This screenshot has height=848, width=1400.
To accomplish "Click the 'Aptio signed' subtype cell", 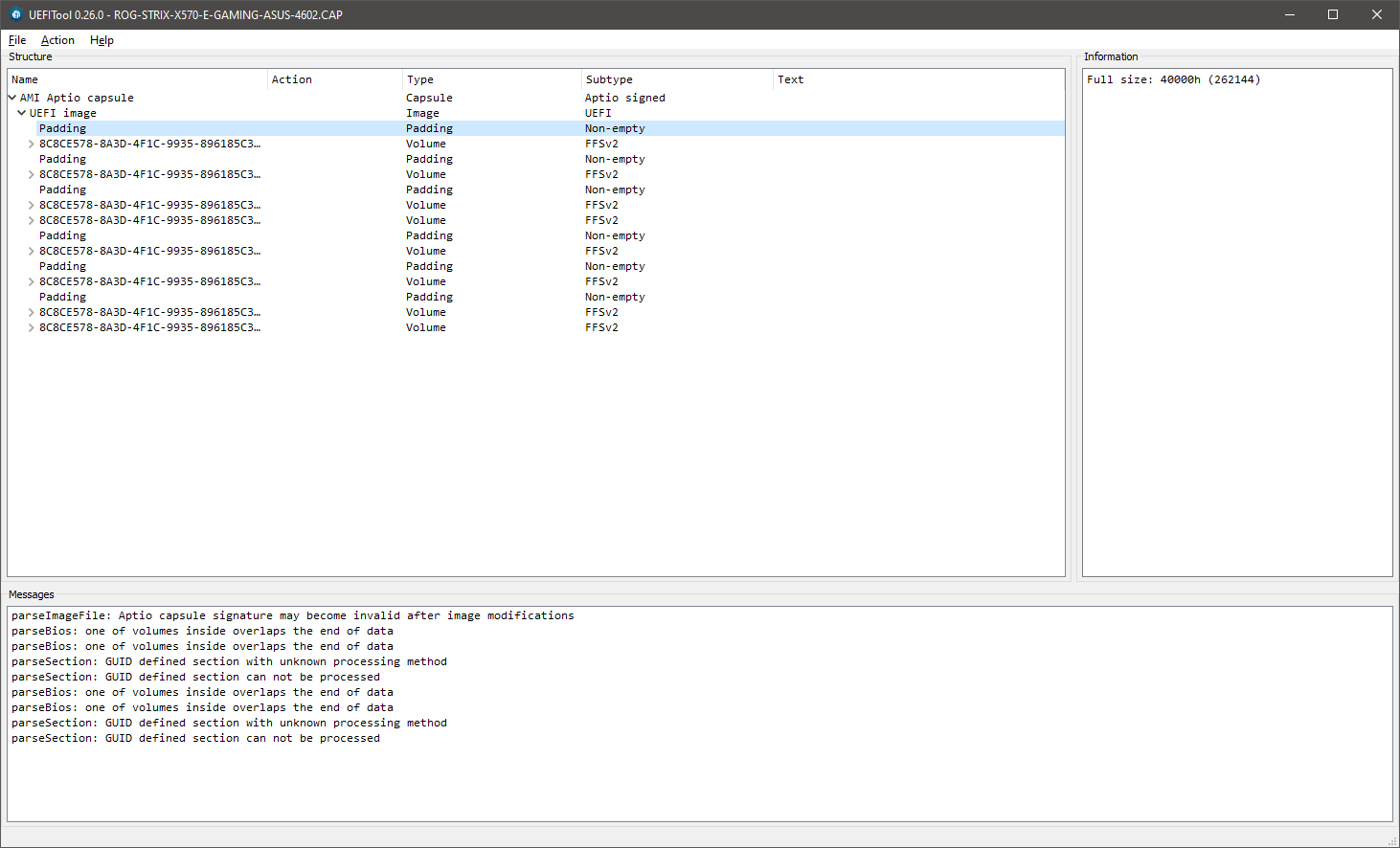I will click(x=625, y=98).
